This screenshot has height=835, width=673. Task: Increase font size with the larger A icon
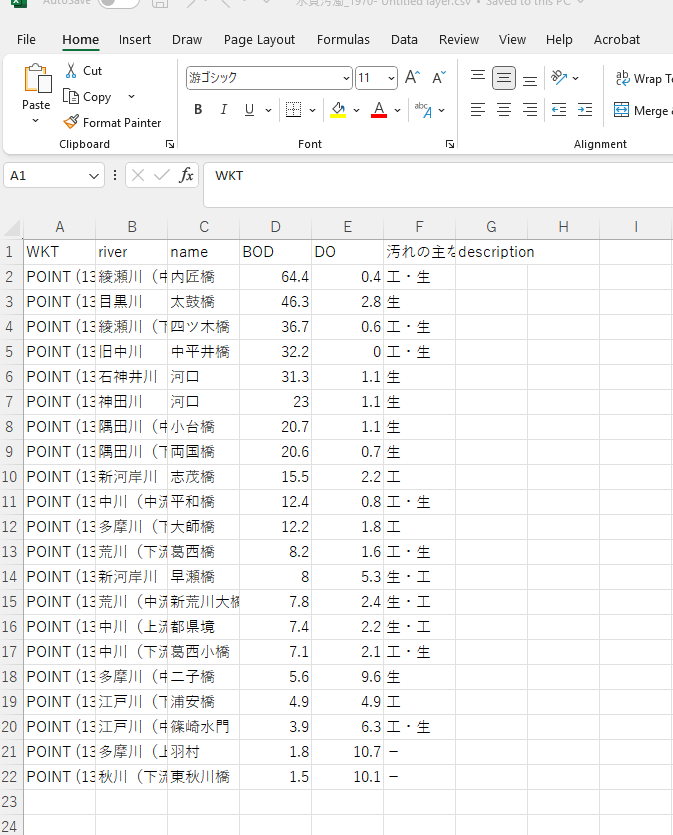412,78
